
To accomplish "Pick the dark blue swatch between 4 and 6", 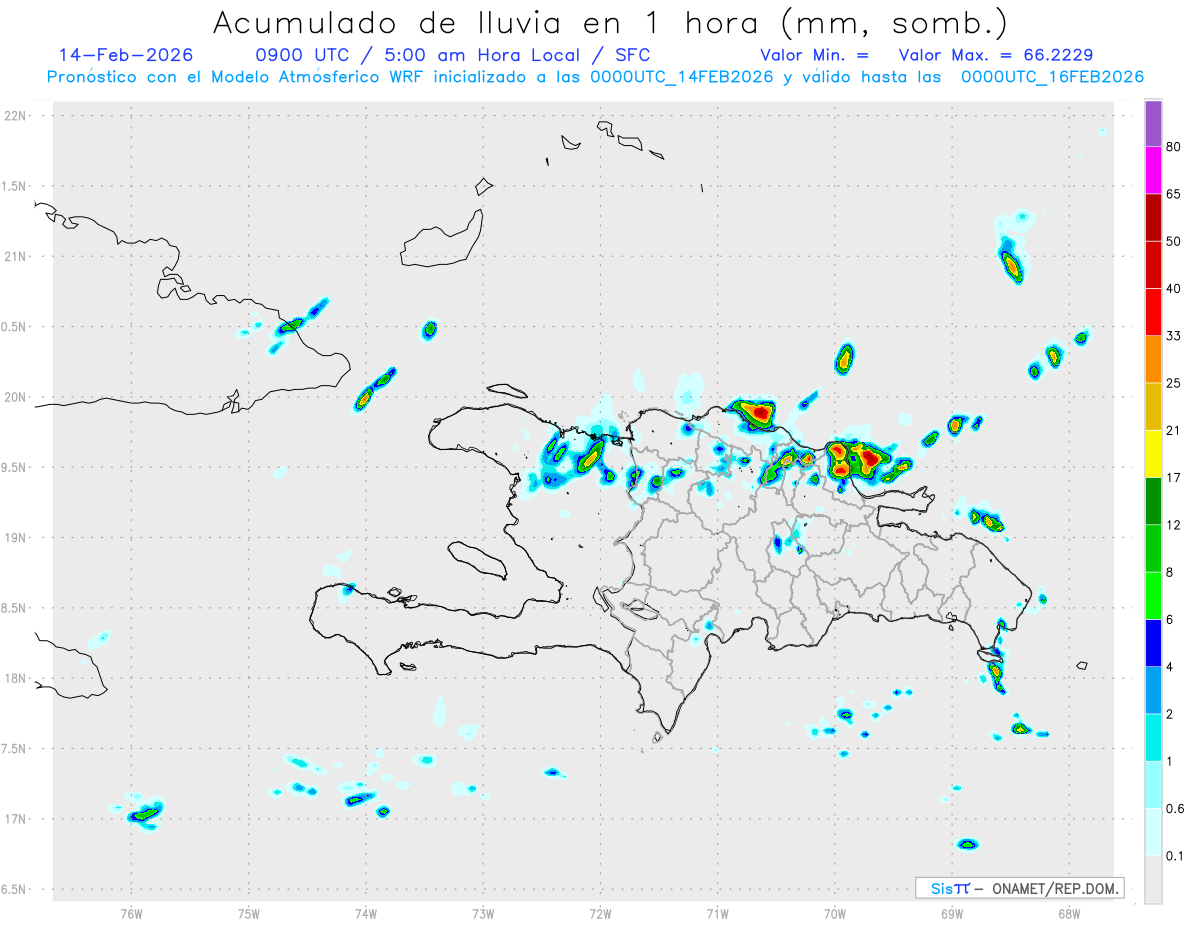I will (1153, 643).
